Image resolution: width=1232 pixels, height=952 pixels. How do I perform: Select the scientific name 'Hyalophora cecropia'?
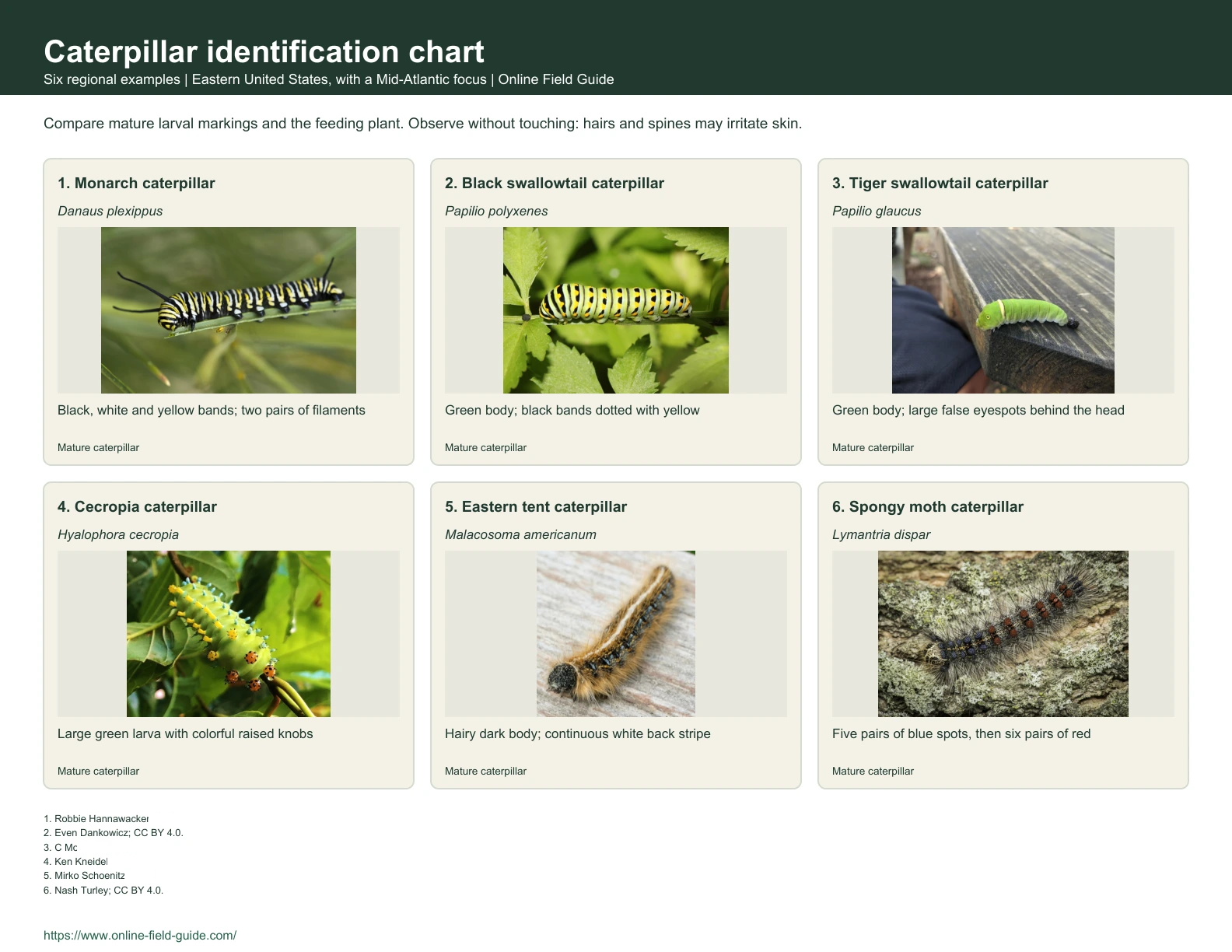tap(118, 534)
